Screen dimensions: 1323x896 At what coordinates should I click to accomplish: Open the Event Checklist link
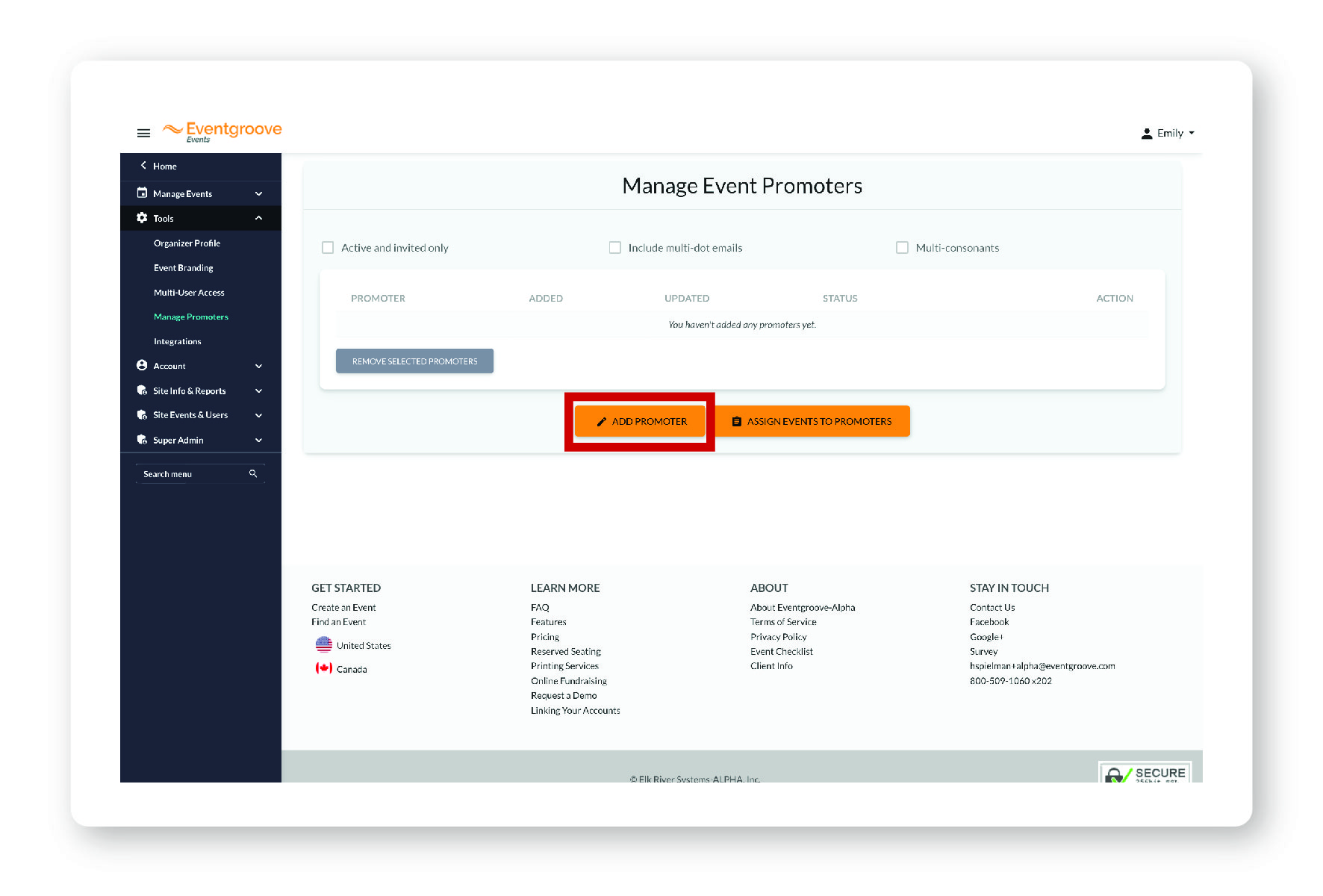click(781, 652)
